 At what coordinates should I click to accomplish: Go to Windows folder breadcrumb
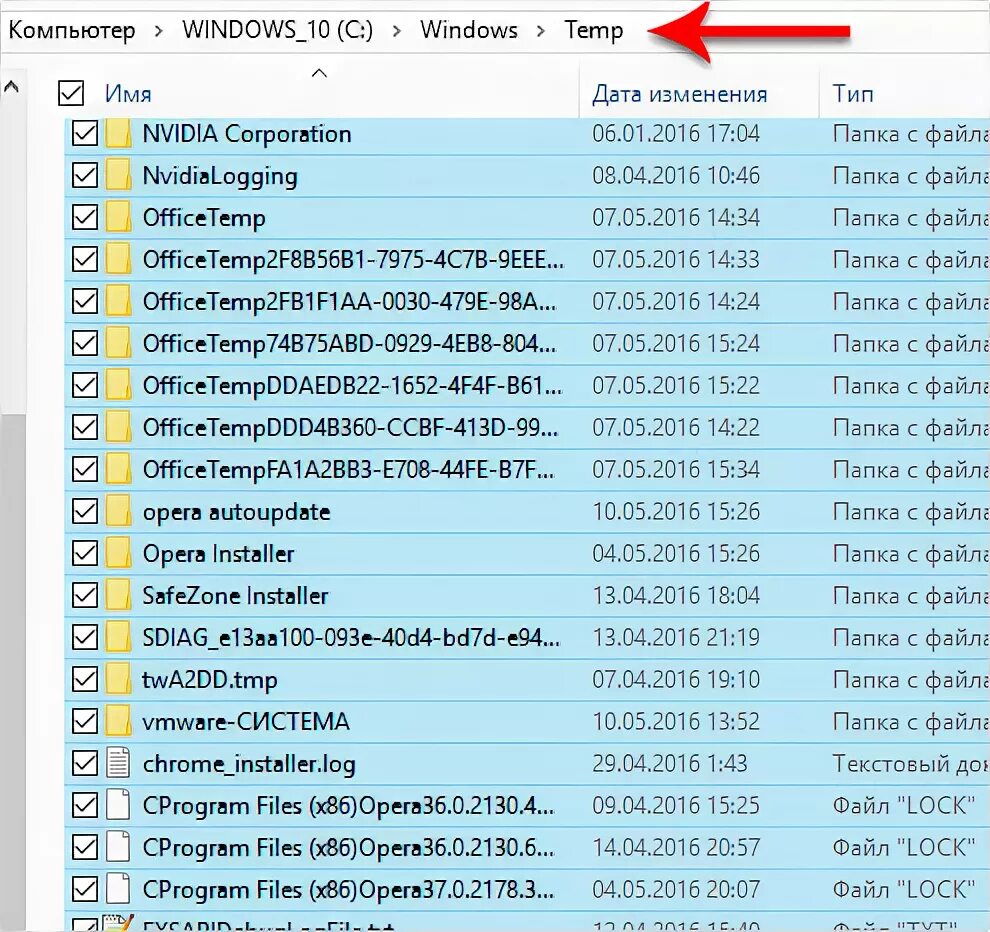(469, 30)
